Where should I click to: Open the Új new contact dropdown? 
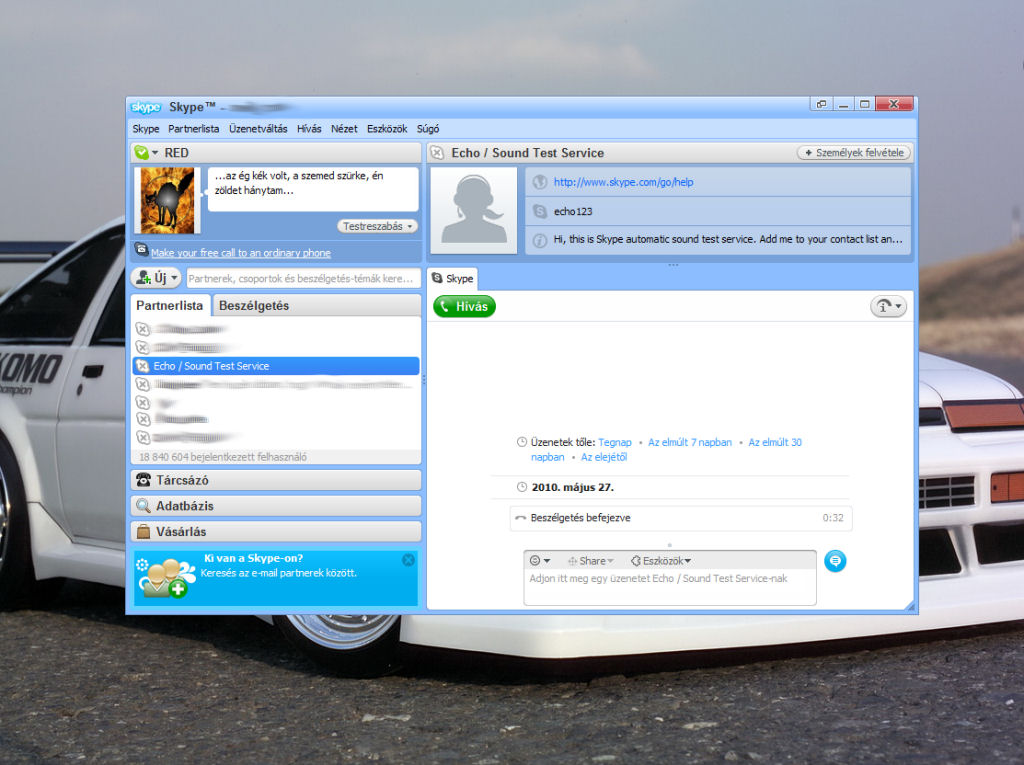156,278
